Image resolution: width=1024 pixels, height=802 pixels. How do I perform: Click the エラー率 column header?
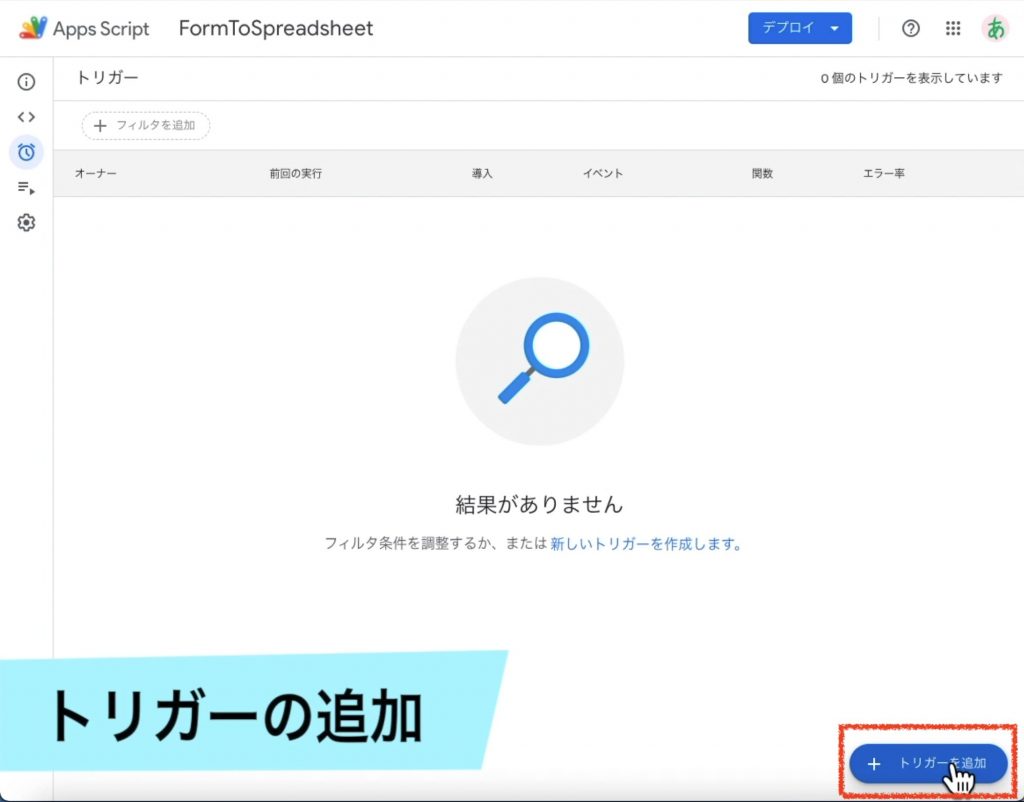pos(884,173)
